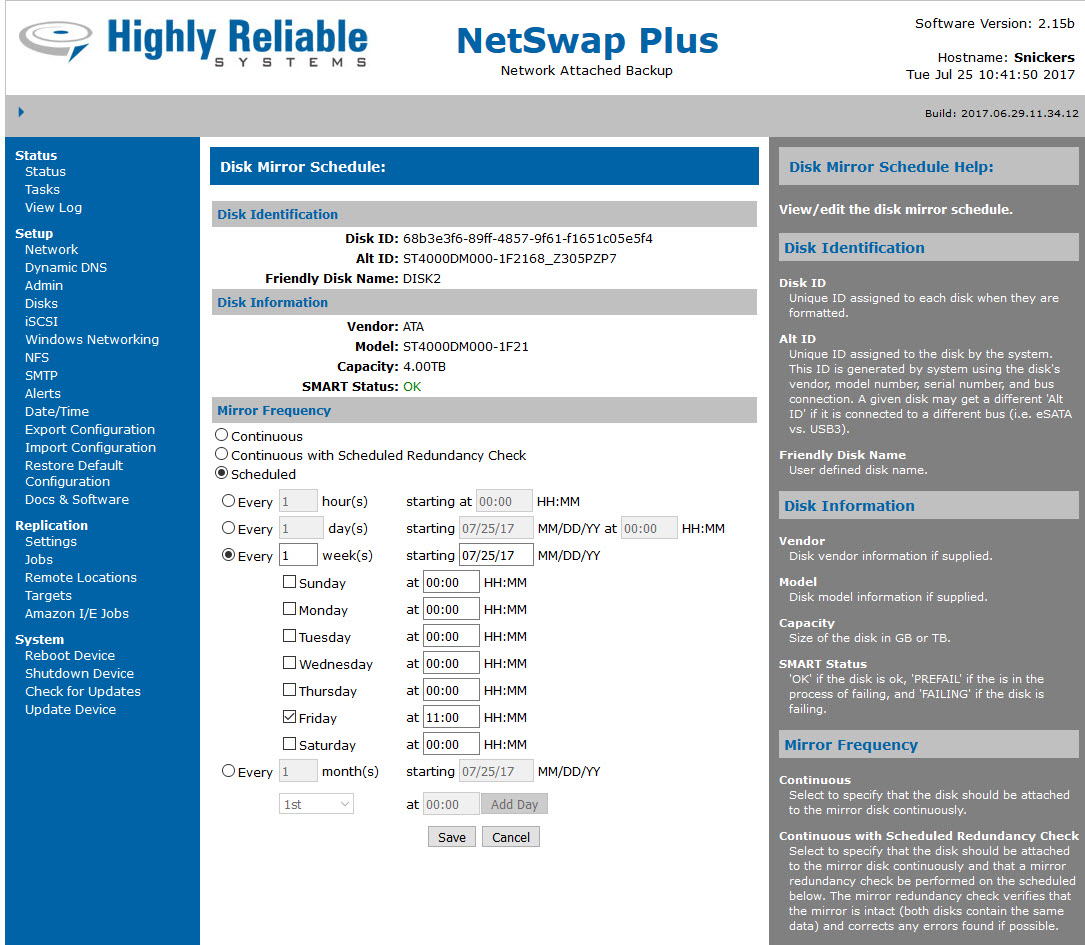This screenshot has width=1085, height=945.
Task: Open Replication Jobs
Action: [39, 560]
